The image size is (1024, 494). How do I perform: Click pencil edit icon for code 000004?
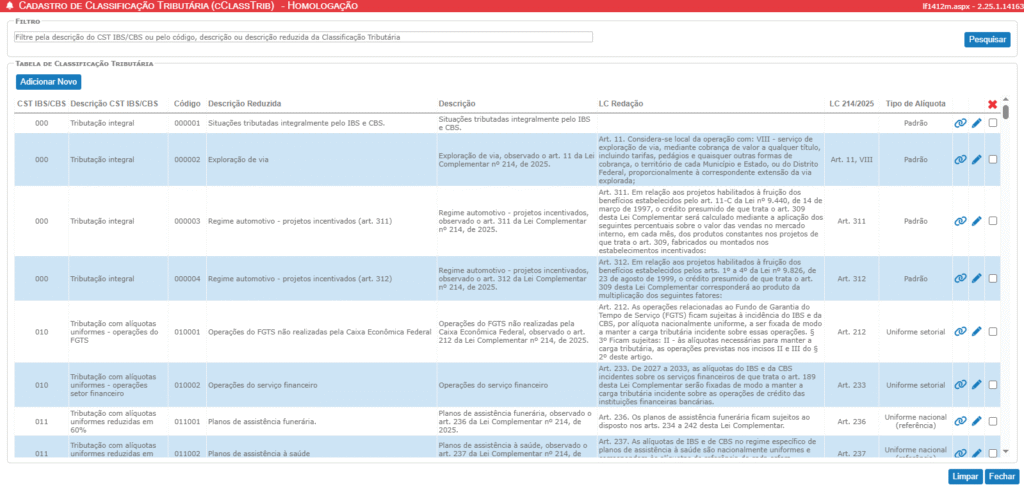(977, 278)
